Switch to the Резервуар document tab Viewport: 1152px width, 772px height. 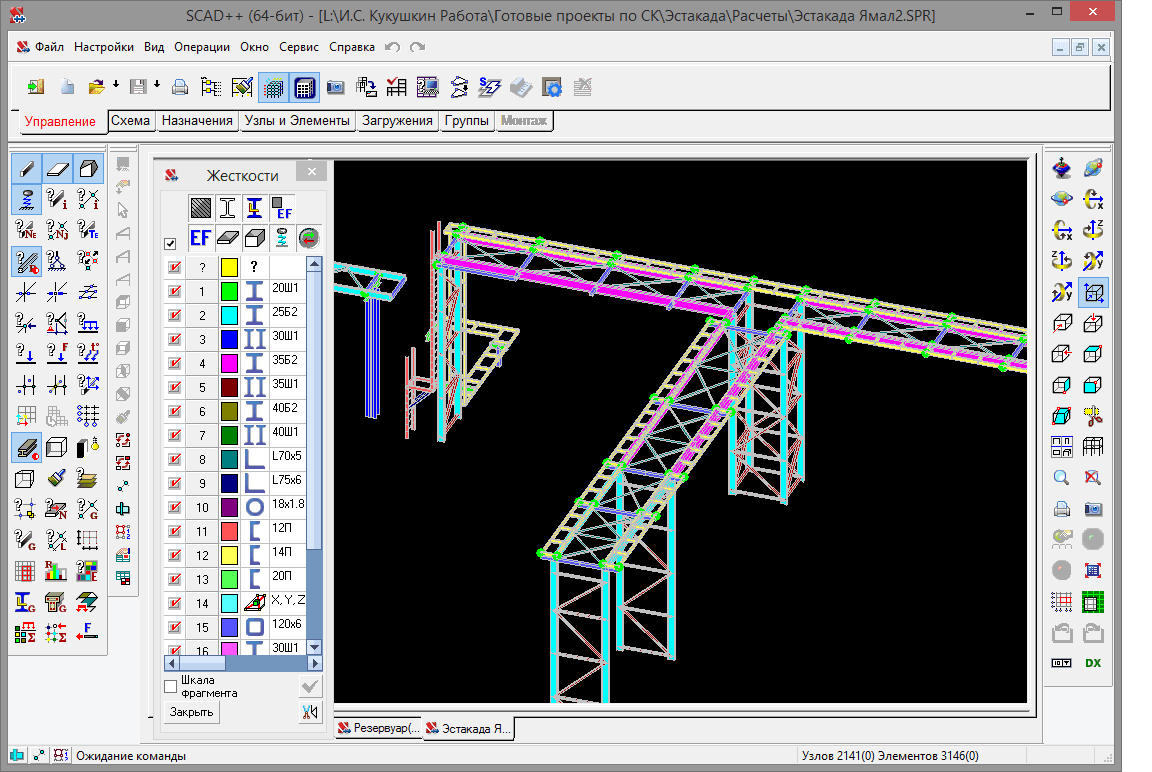coord(378,728)
